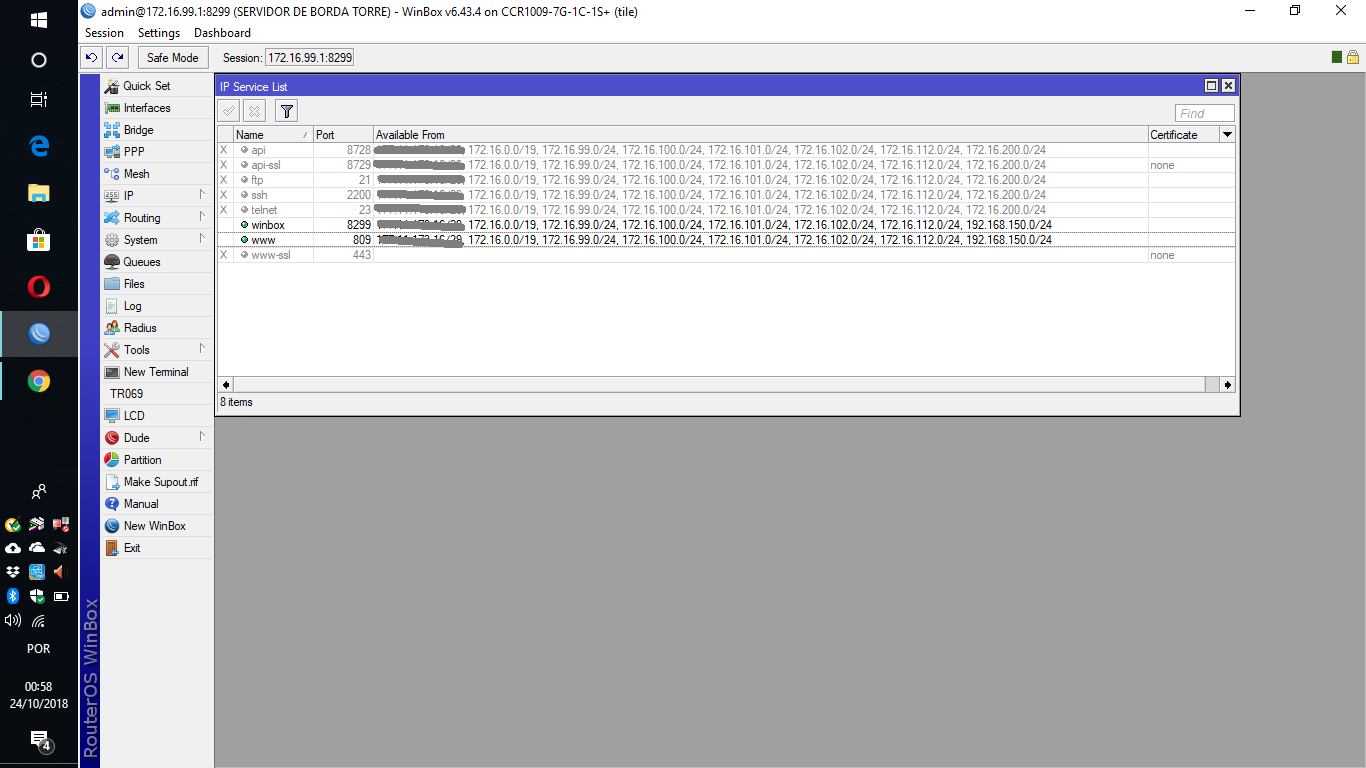Click the Enable checkmark button in IP Service List
The image size is (1366, 768).
tap(229, 111)
